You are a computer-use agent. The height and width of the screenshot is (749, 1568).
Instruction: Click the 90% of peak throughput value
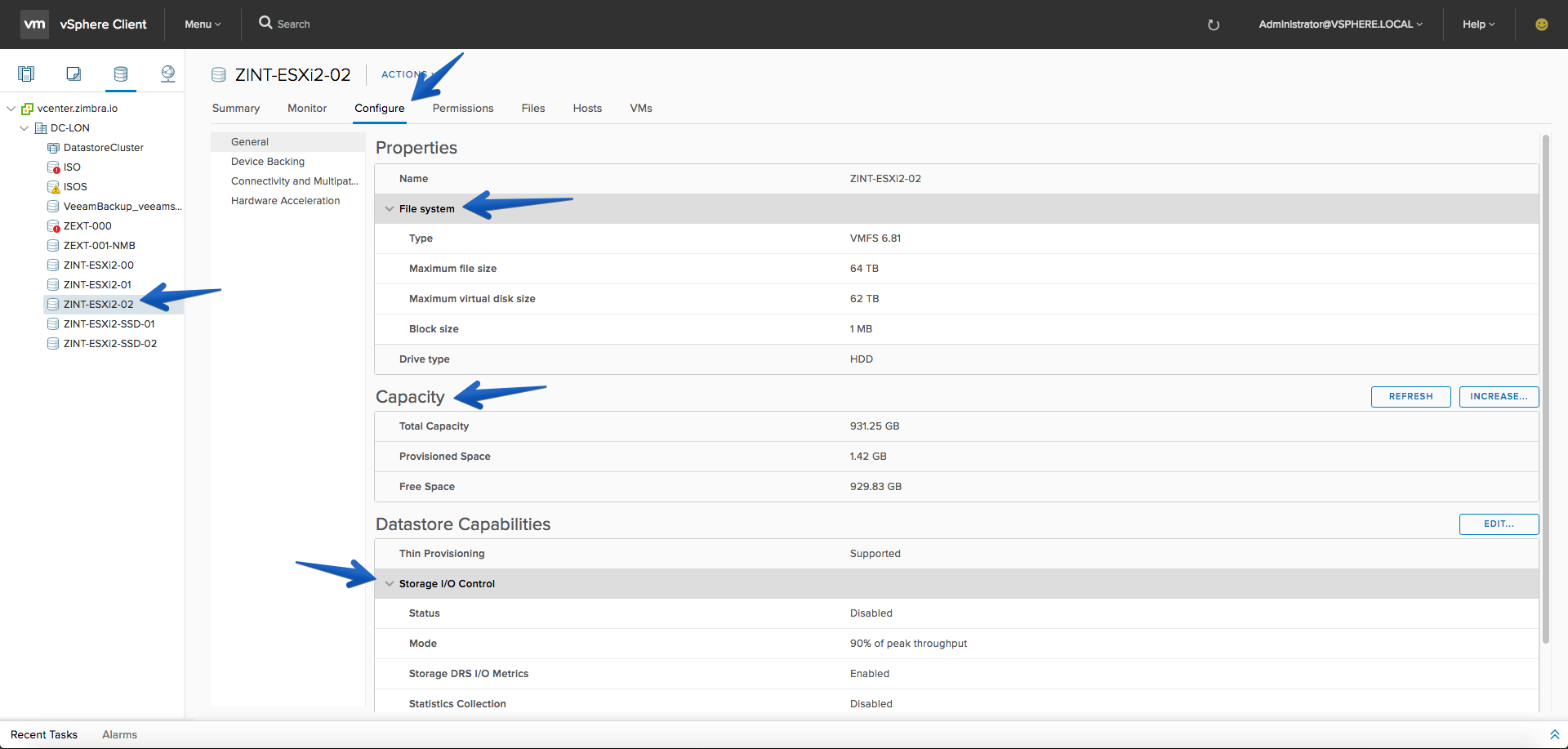pyautogui.click(x=908, y=644)
